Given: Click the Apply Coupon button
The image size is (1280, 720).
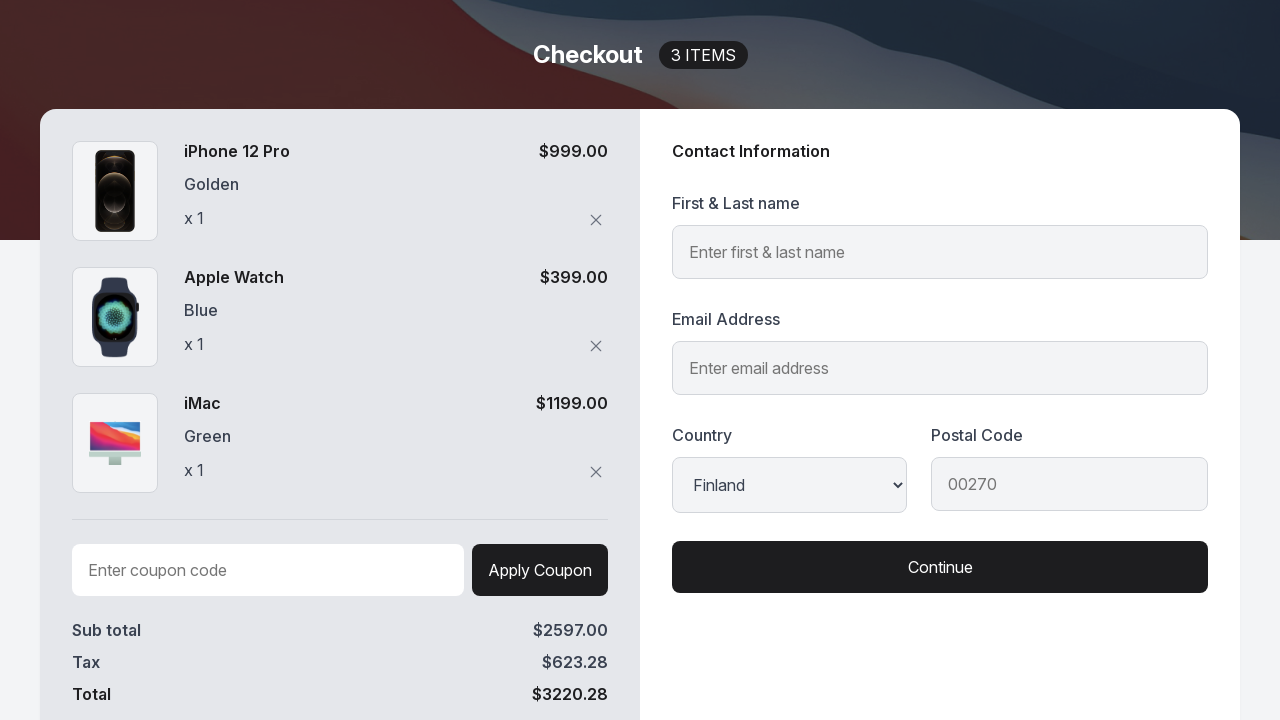Looking at the screenshot, I should (540, 570).
